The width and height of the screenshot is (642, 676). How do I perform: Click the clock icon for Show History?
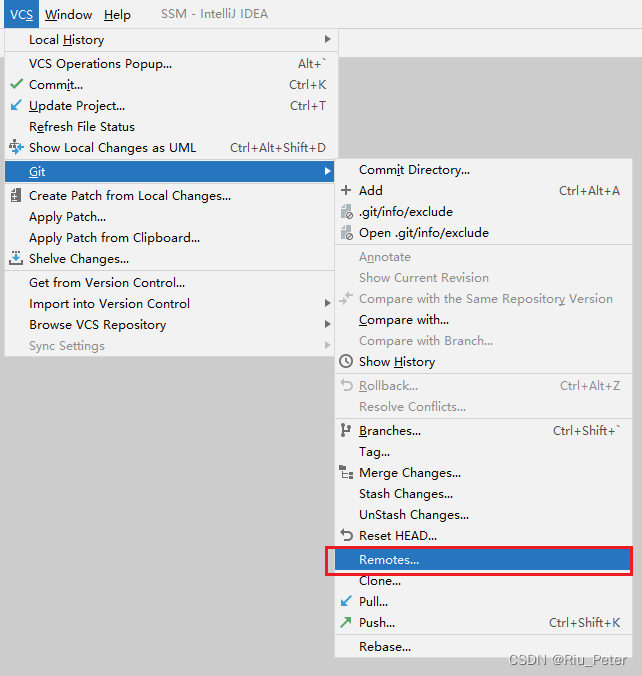click(x=346, y=361)
